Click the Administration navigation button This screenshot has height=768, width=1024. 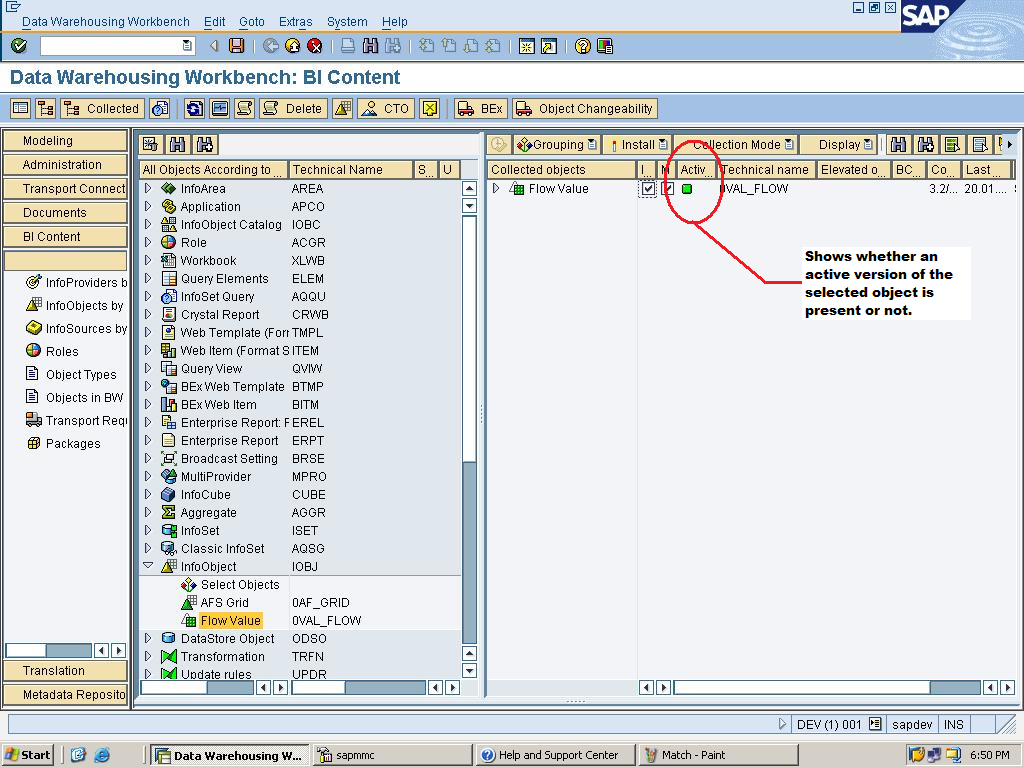(65, 165)
